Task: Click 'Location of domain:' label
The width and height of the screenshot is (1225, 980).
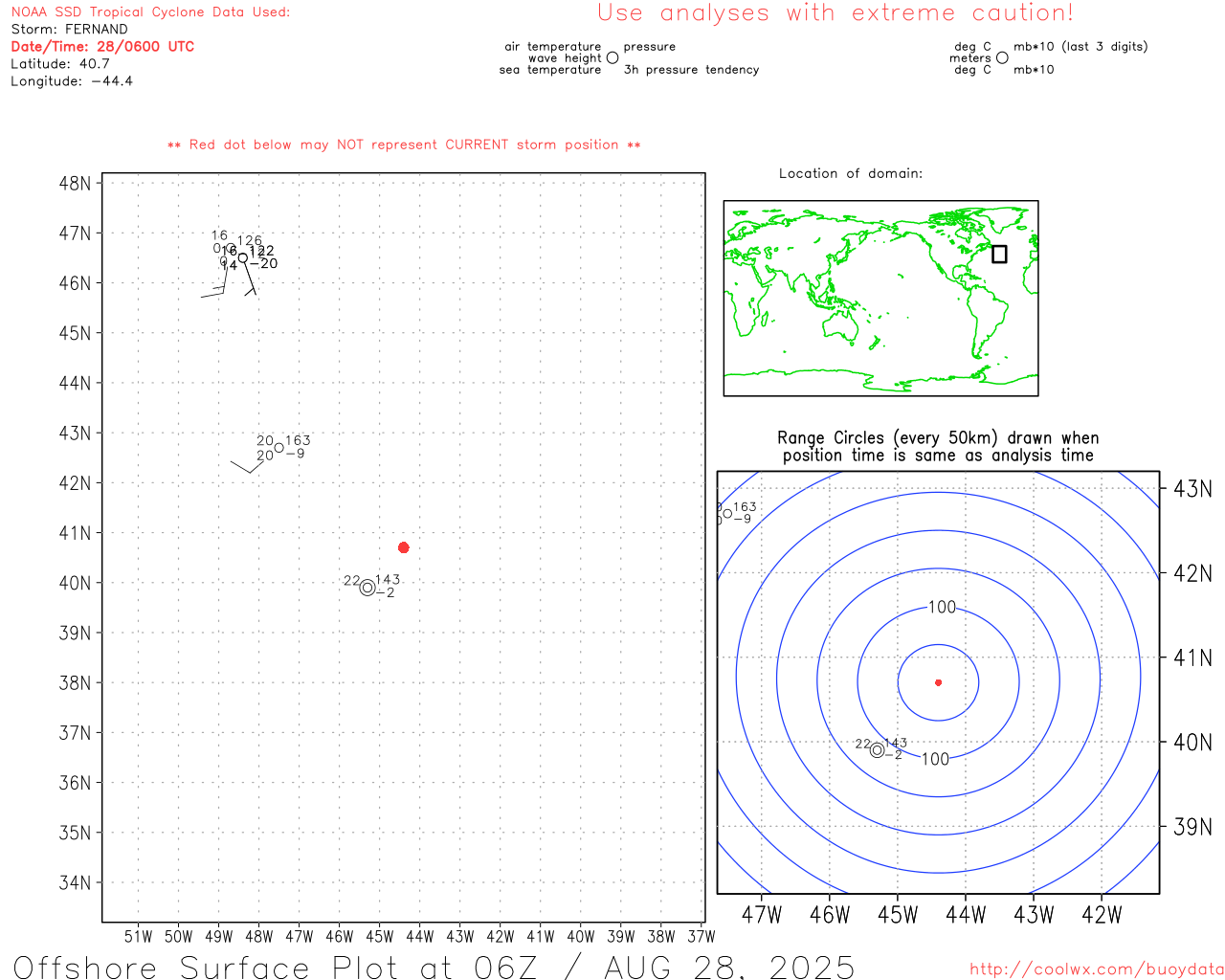Action: point(851,173)
